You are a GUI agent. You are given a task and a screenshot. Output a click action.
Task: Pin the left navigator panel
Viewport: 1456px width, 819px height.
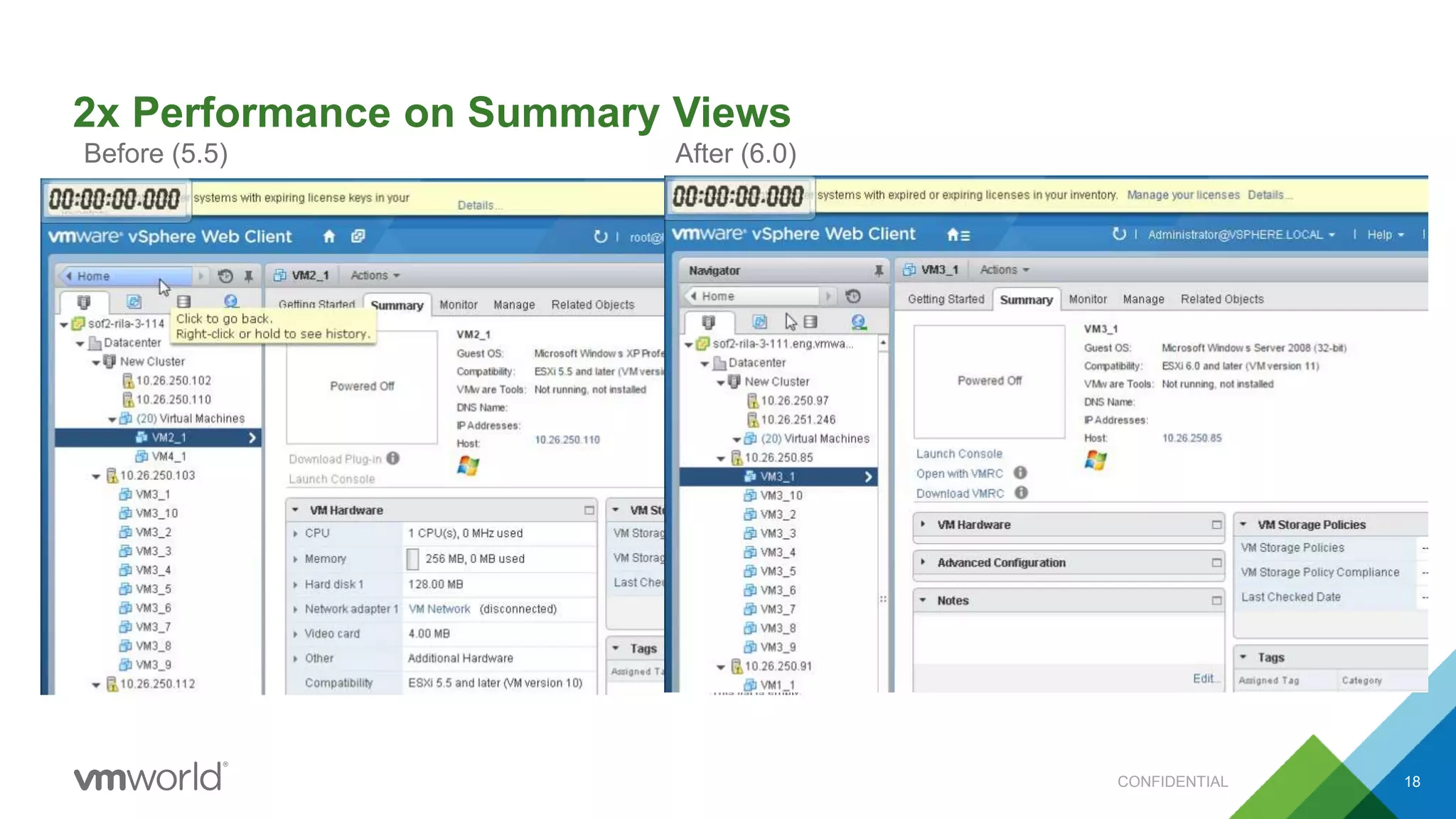point(249,276)
